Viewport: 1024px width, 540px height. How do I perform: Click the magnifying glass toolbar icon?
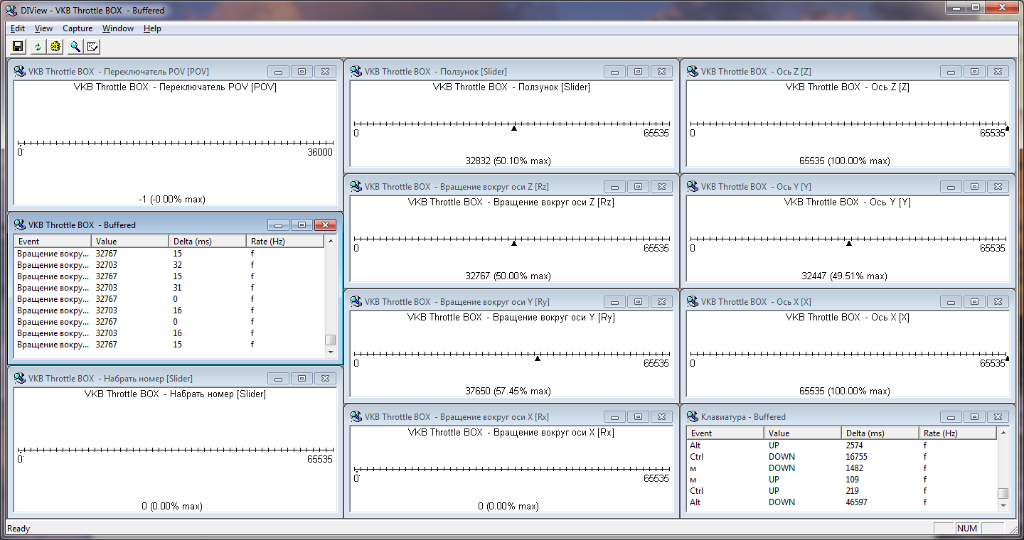75,46
